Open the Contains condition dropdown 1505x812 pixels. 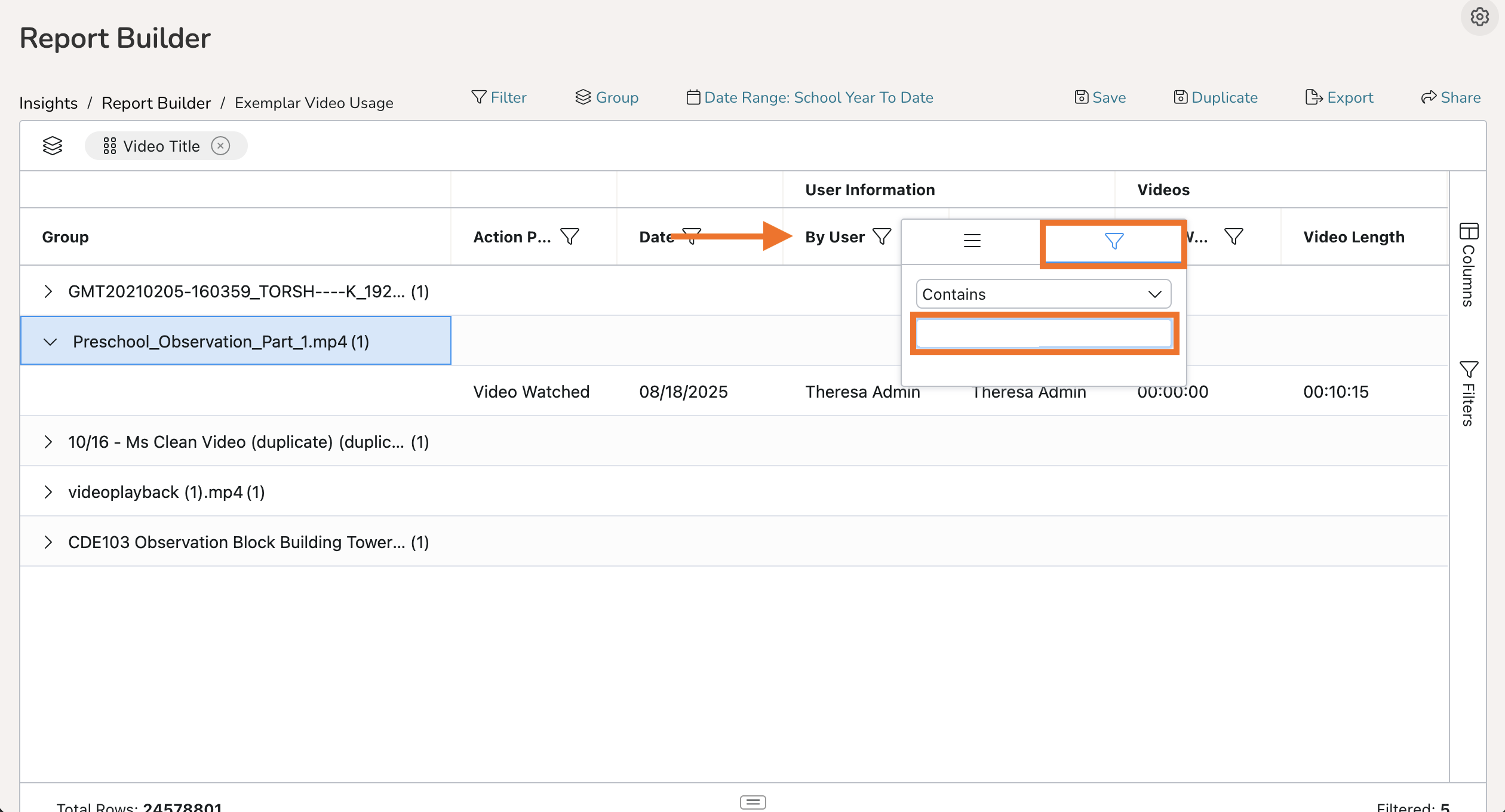tap(1043, 294)
